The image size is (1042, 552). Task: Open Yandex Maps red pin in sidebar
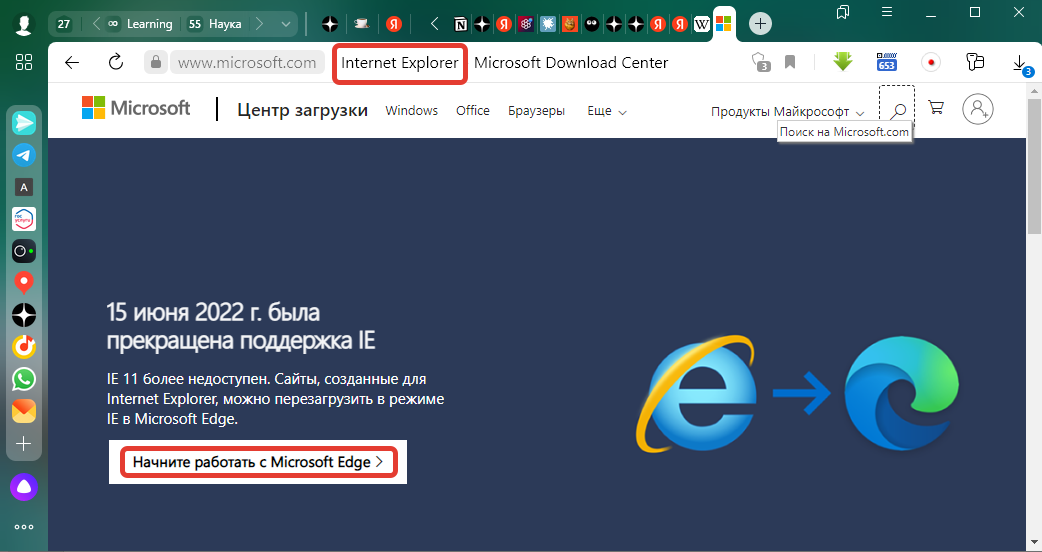tap(24, 283)
